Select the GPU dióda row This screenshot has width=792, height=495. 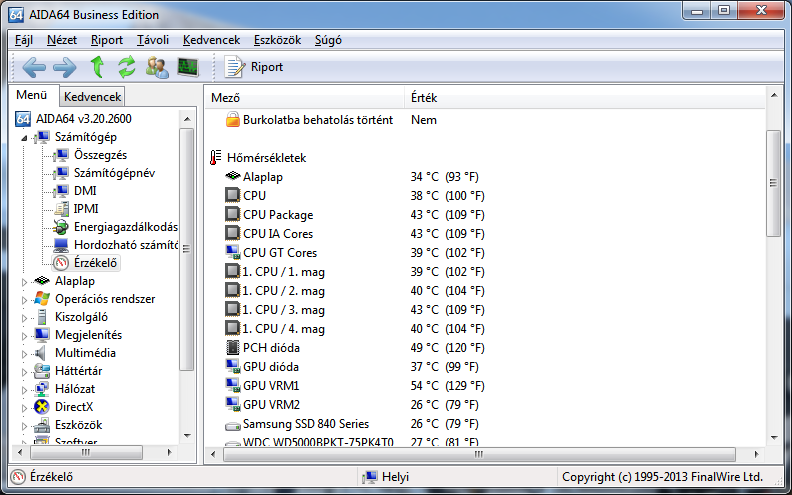(485, 367)
